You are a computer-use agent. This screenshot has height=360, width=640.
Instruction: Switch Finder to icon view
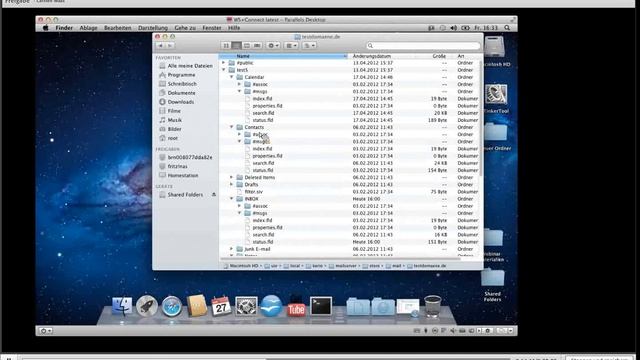(226, 46)
